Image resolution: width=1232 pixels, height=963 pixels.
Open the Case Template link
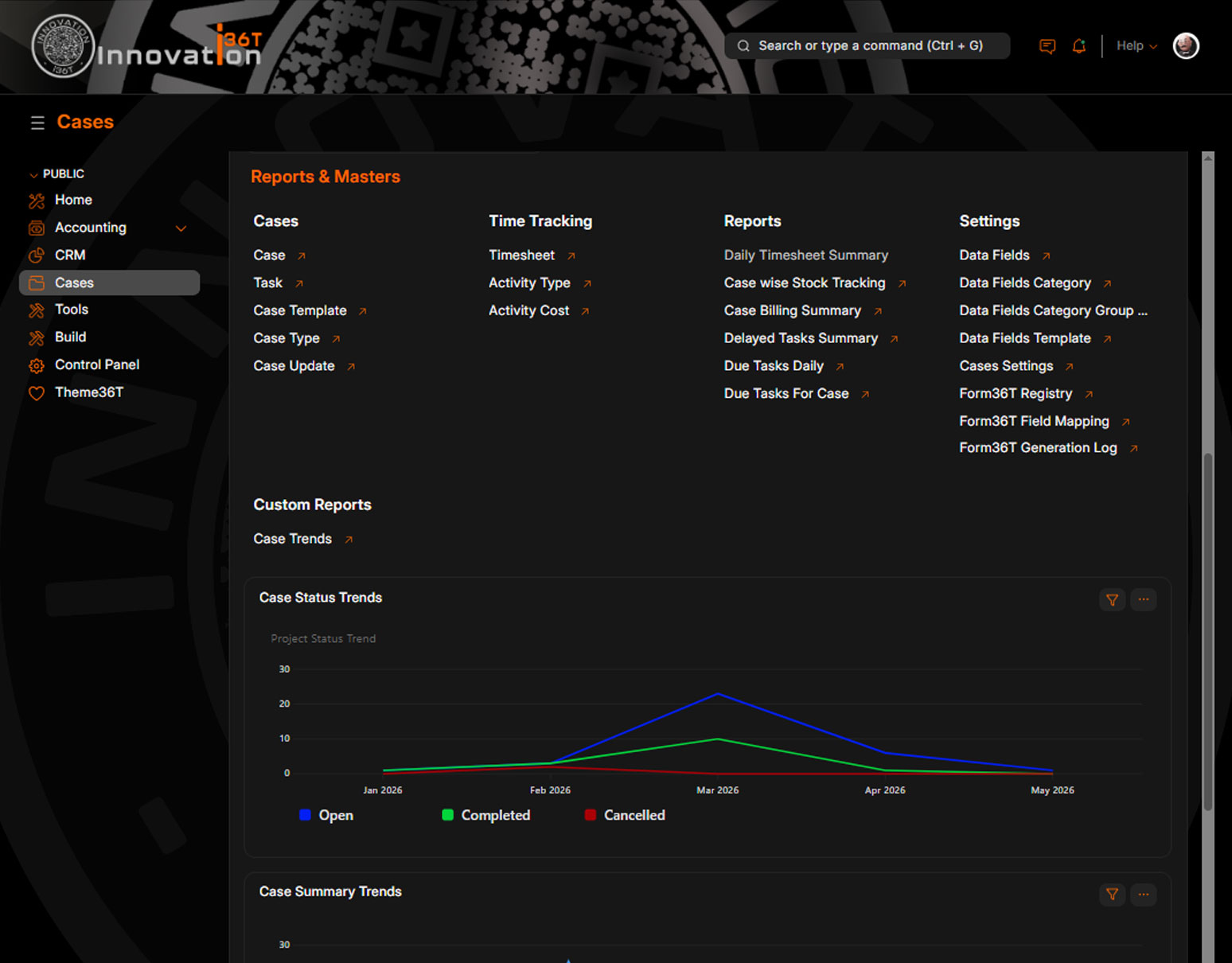coord(300,310)
